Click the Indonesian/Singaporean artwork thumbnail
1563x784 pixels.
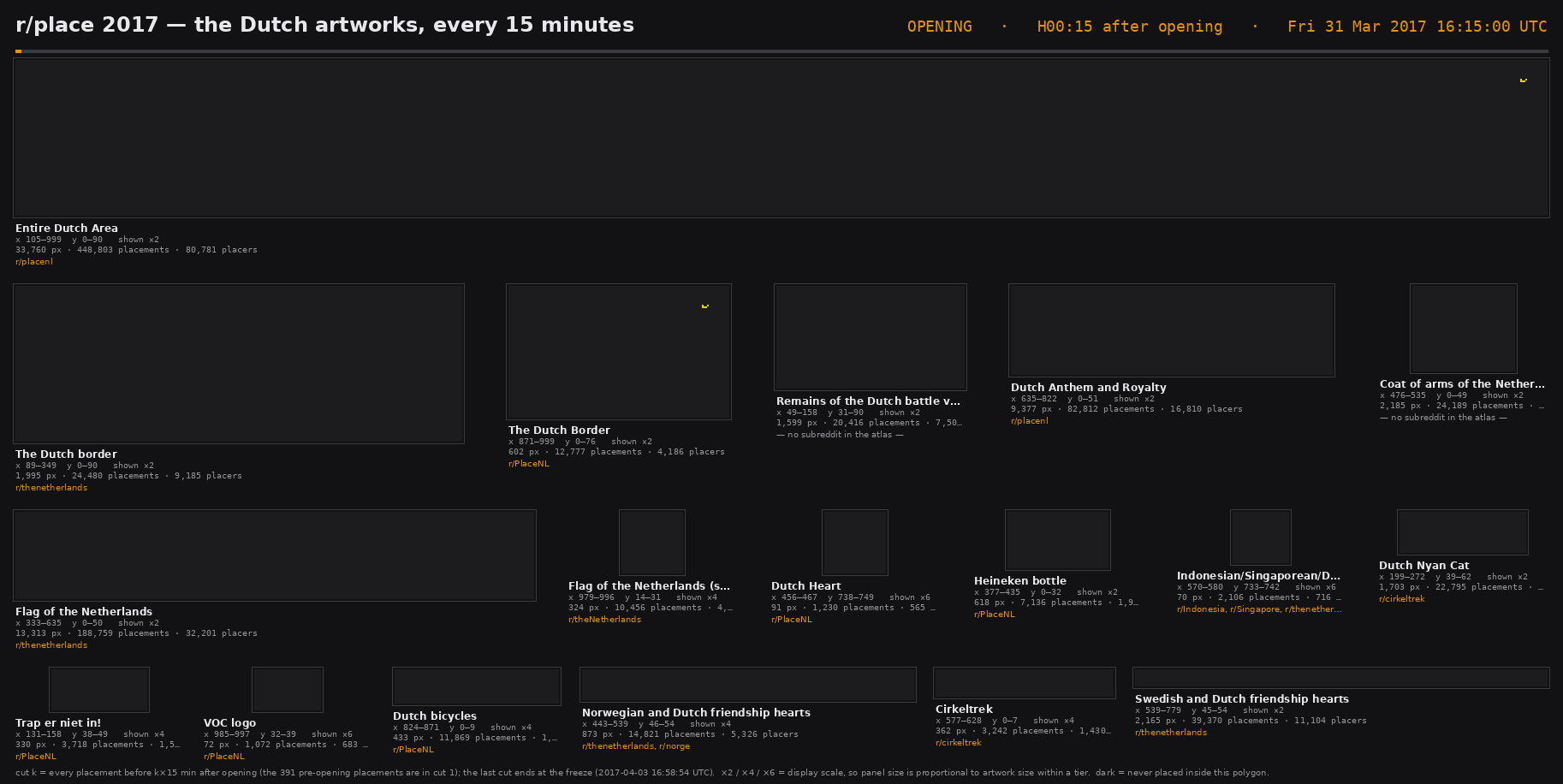(x=1261, y=538)
